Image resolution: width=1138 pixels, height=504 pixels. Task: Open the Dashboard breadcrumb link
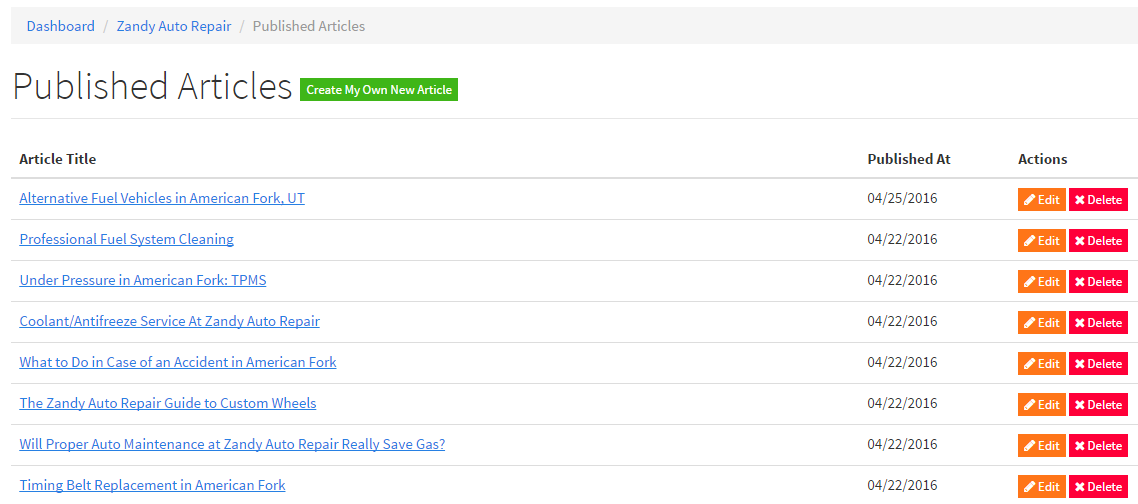[60, 26]
